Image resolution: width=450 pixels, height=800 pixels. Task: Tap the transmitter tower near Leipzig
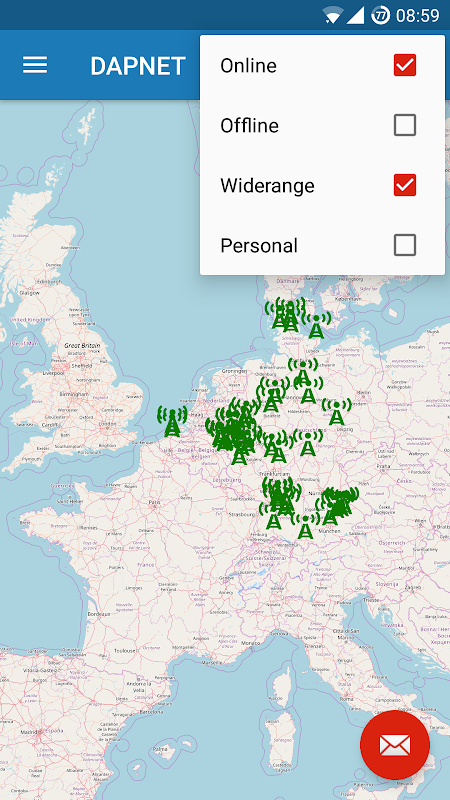tap(336, 412)
